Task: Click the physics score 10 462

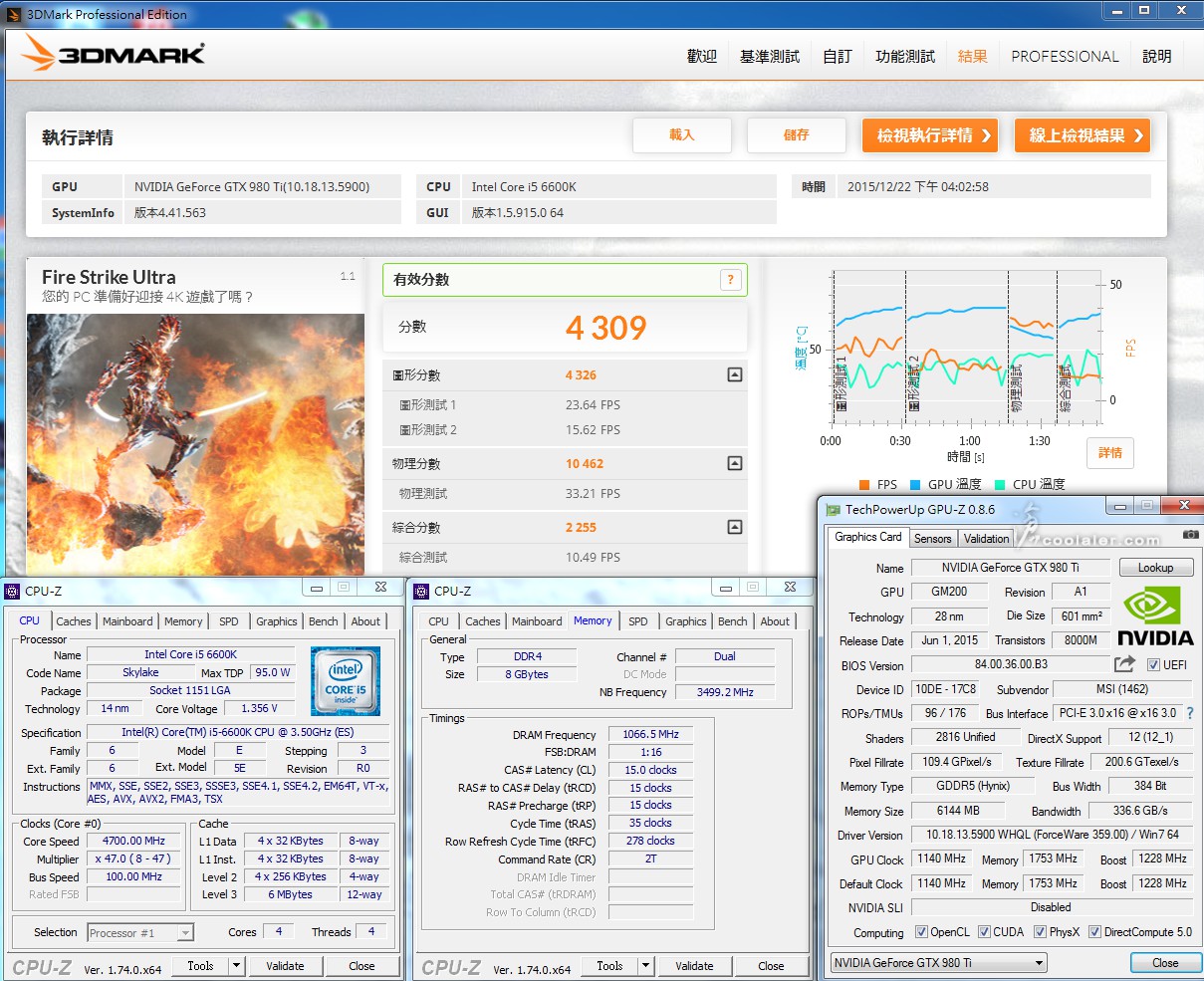Action: pos(585,463)
